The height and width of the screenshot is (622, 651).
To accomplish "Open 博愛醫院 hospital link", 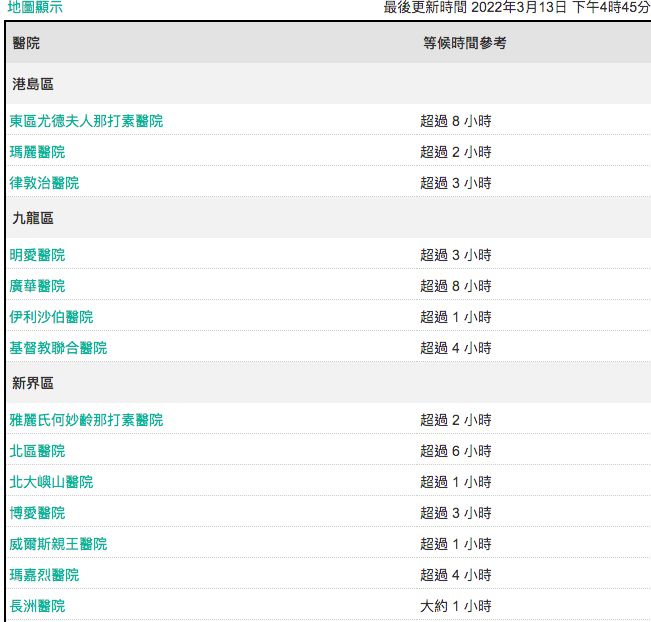I will [x=37, y=513].
